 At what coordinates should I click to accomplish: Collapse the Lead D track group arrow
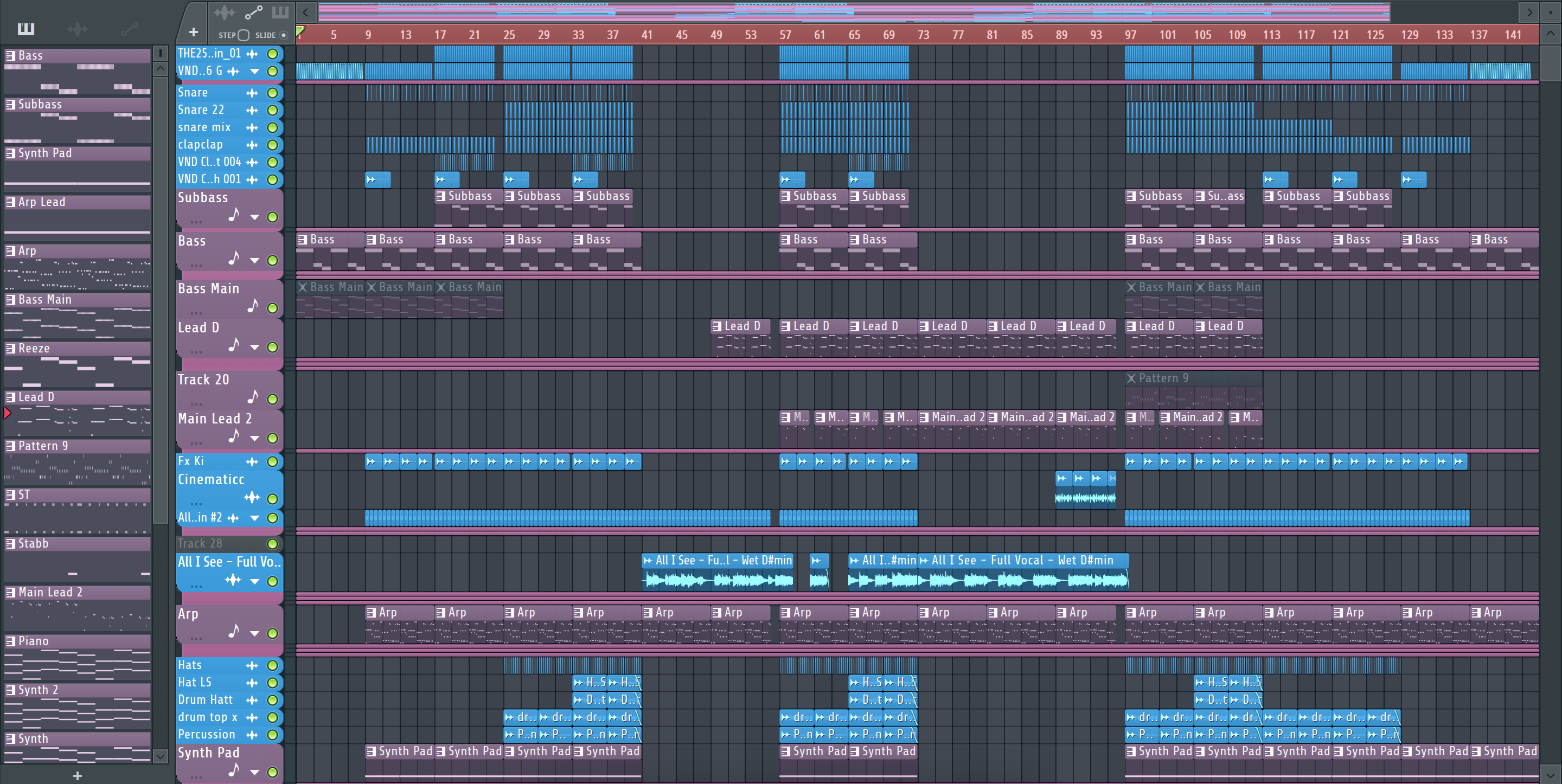(255, 348)
